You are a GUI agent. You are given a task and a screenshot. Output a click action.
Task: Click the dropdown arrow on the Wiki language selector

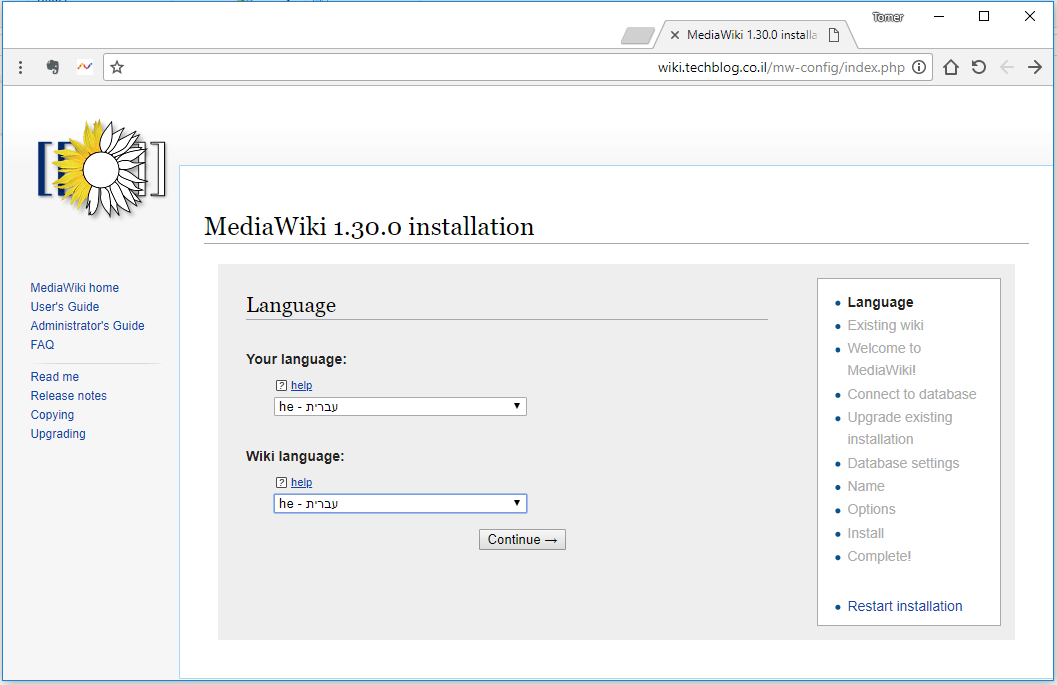coord(517,503)
